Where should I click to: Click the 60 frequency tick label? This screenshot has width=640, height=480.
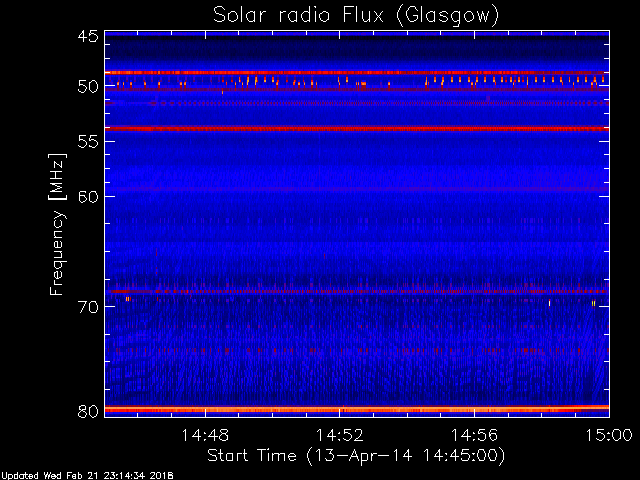click(x=88, y=197)
